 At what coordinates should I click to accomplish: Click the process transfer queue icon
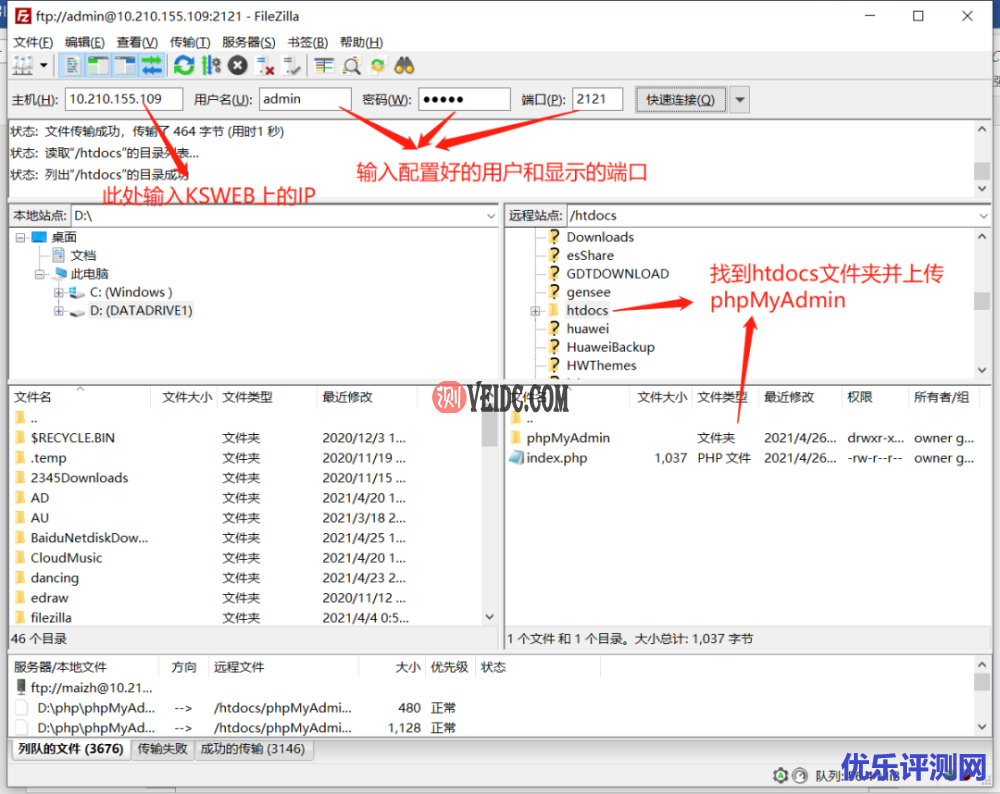coord(211,66)
